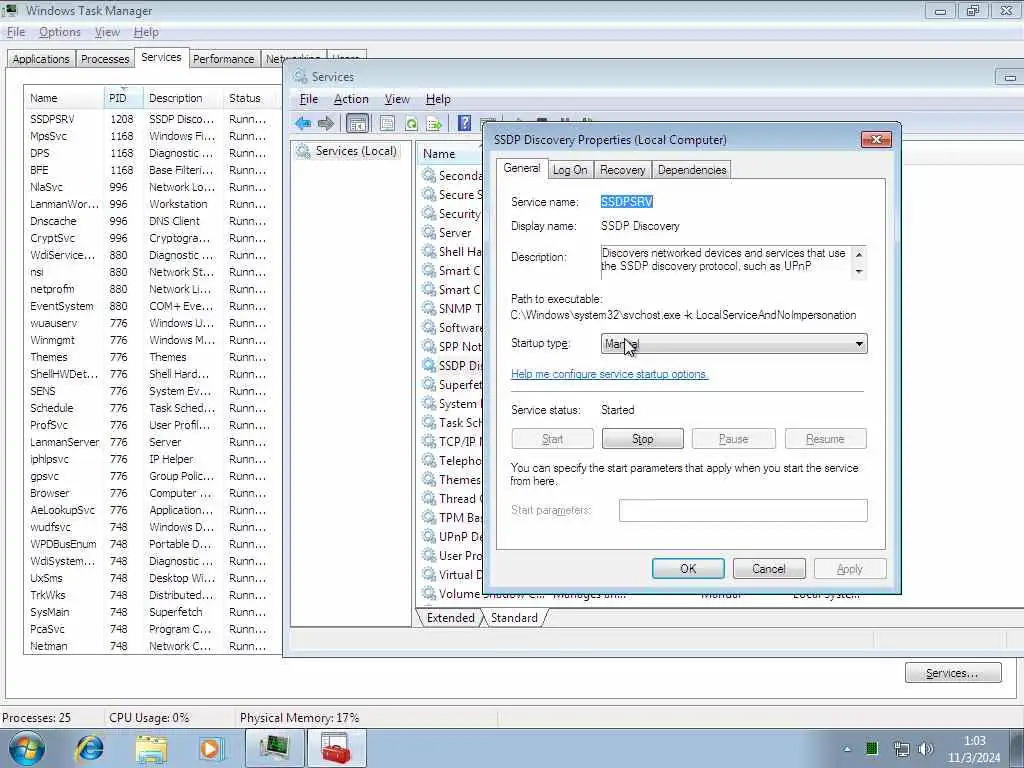Open the Windows Start orb
The image size is (1024, 768).
(x=27, y=748)
